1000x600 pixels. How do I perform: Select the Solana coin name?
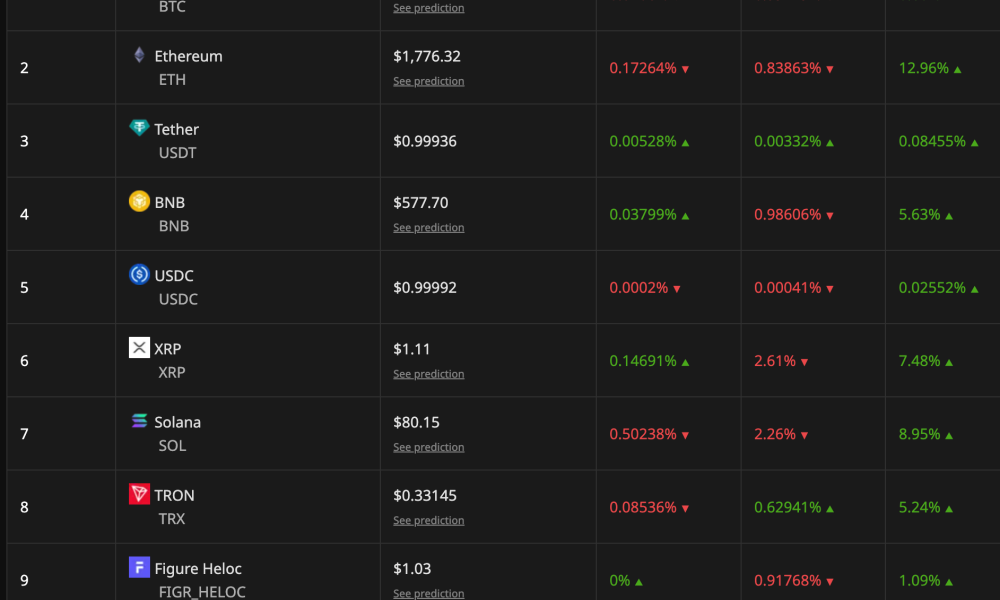[x=177, y=422]
